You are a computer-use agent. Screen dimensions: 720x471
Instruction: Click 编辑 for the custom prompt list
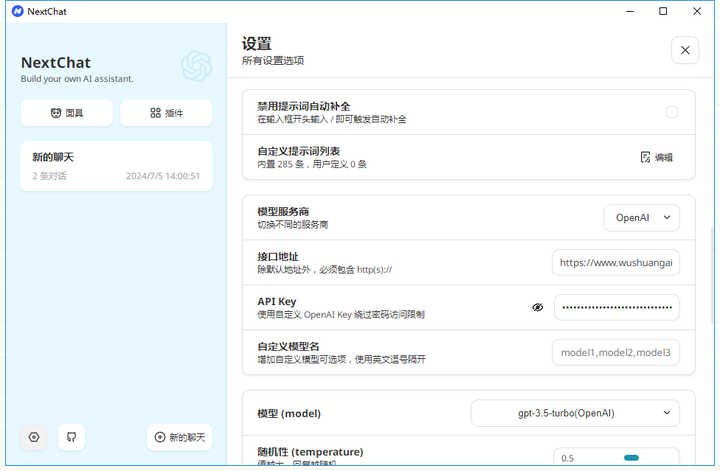coord(657,157)
